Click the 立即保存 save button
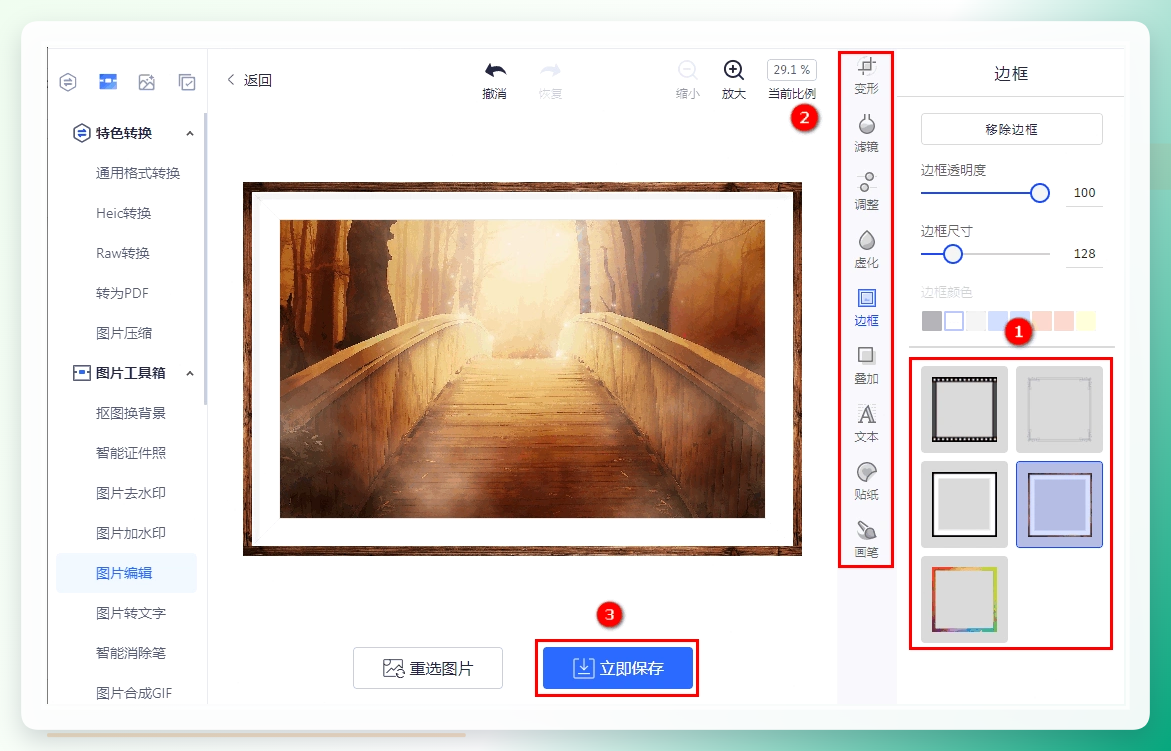This screenshot has height=751, width=1171. coord(618,668)
